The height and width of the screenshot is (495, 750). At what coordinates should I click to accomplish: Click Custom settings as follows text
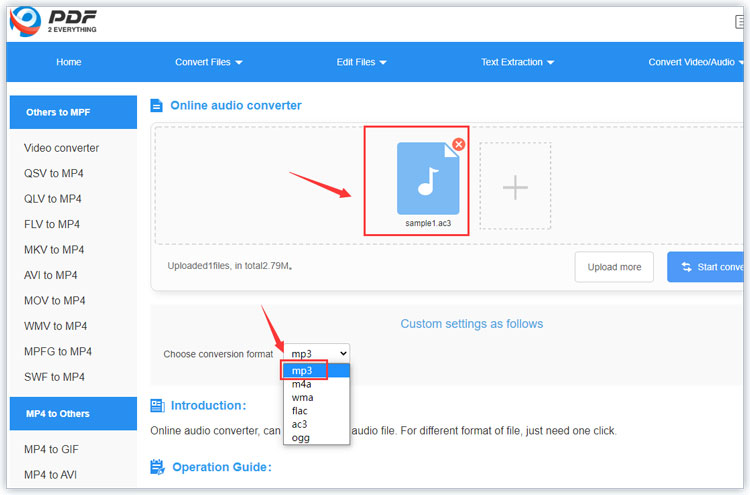(x=472, y=324)
